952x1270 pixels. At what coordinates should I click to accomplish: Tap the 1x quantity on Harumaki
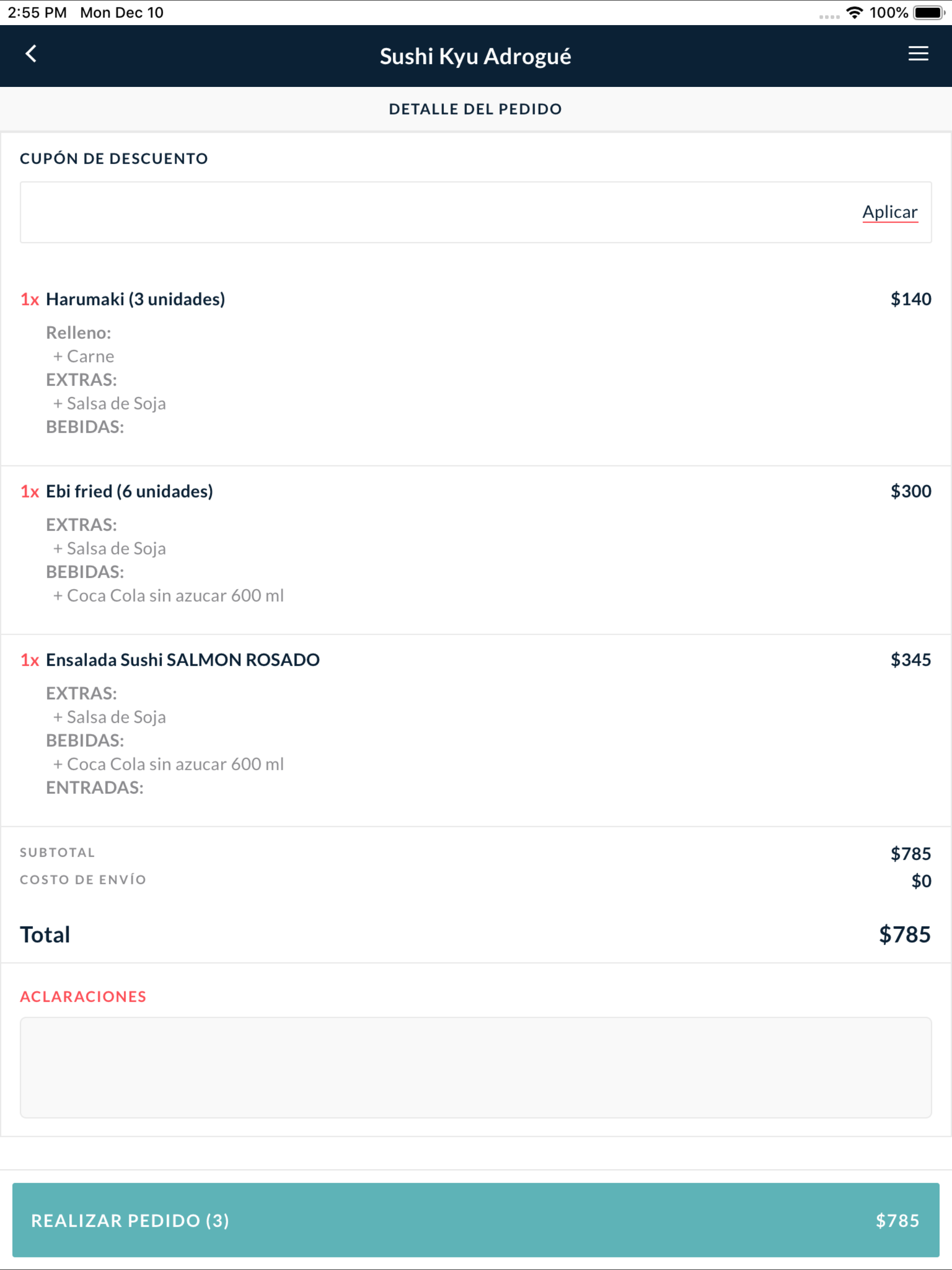coord(30,299)
